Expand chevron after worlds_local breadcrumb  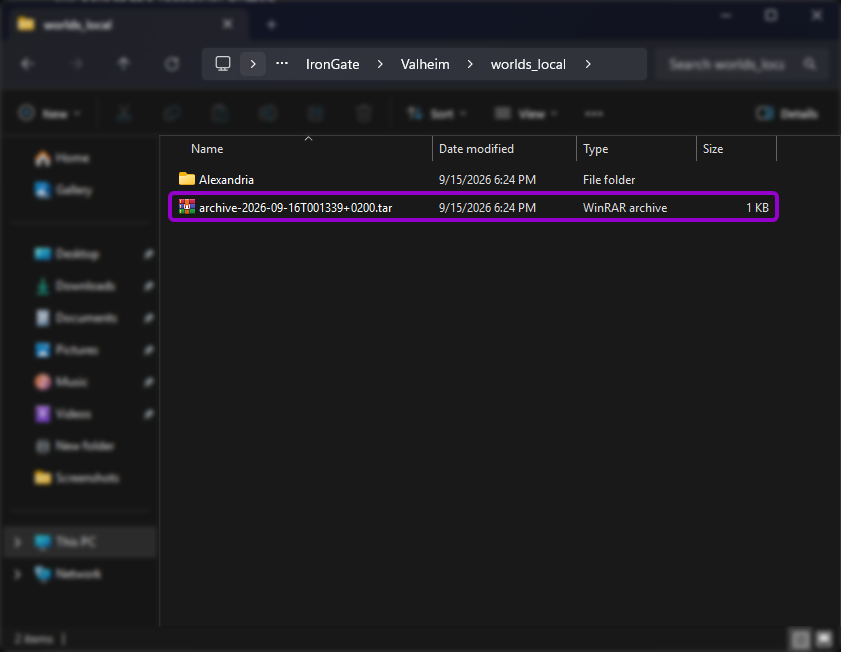point(588,64)
